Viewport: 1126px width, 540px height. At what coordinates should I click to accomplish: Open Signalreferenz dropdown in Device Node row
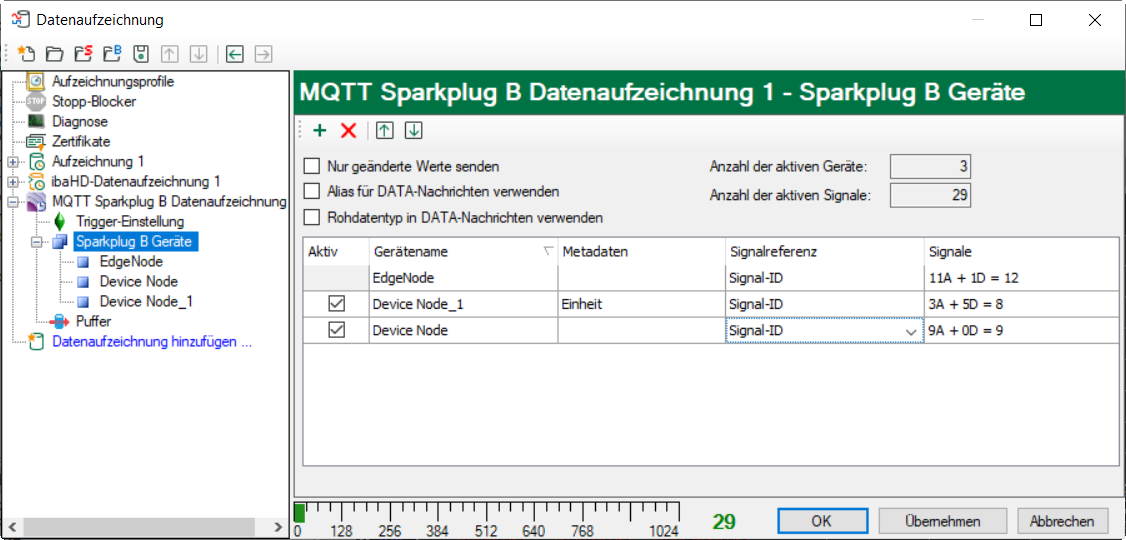click(x=911, y=331)
